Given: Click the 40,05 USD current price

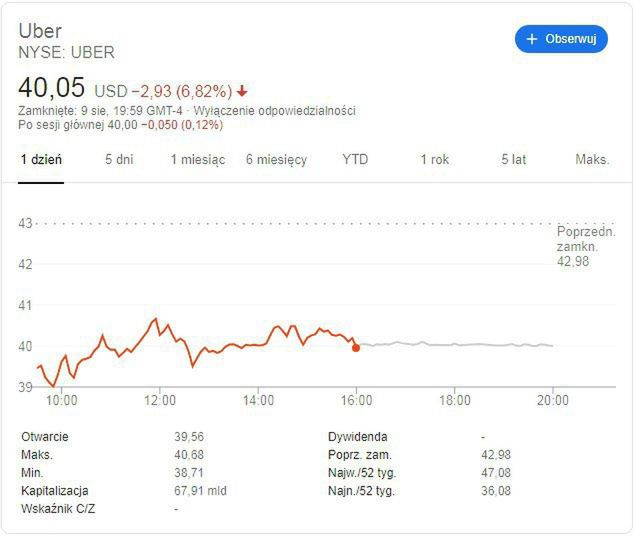Looking at the screenshot, I should (73, 88).
